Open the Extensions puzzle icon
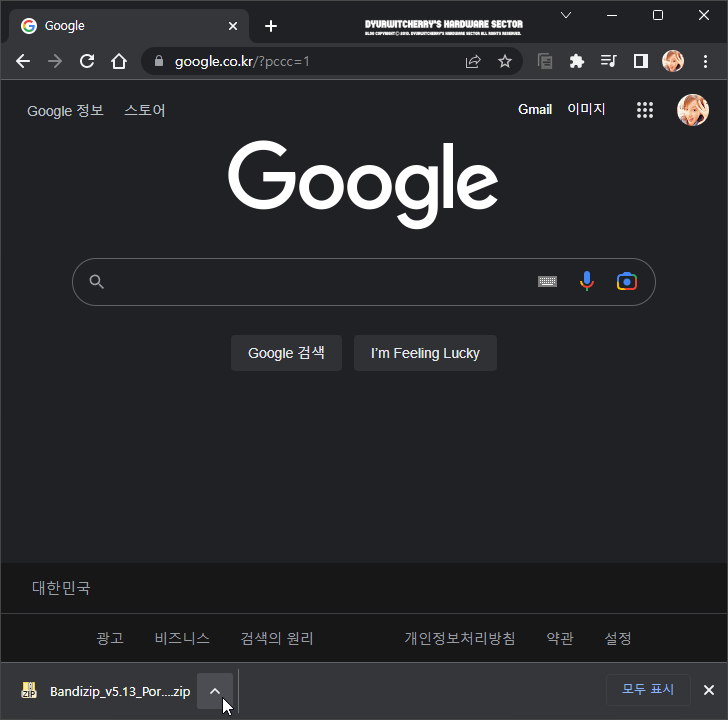 (577, 61)
